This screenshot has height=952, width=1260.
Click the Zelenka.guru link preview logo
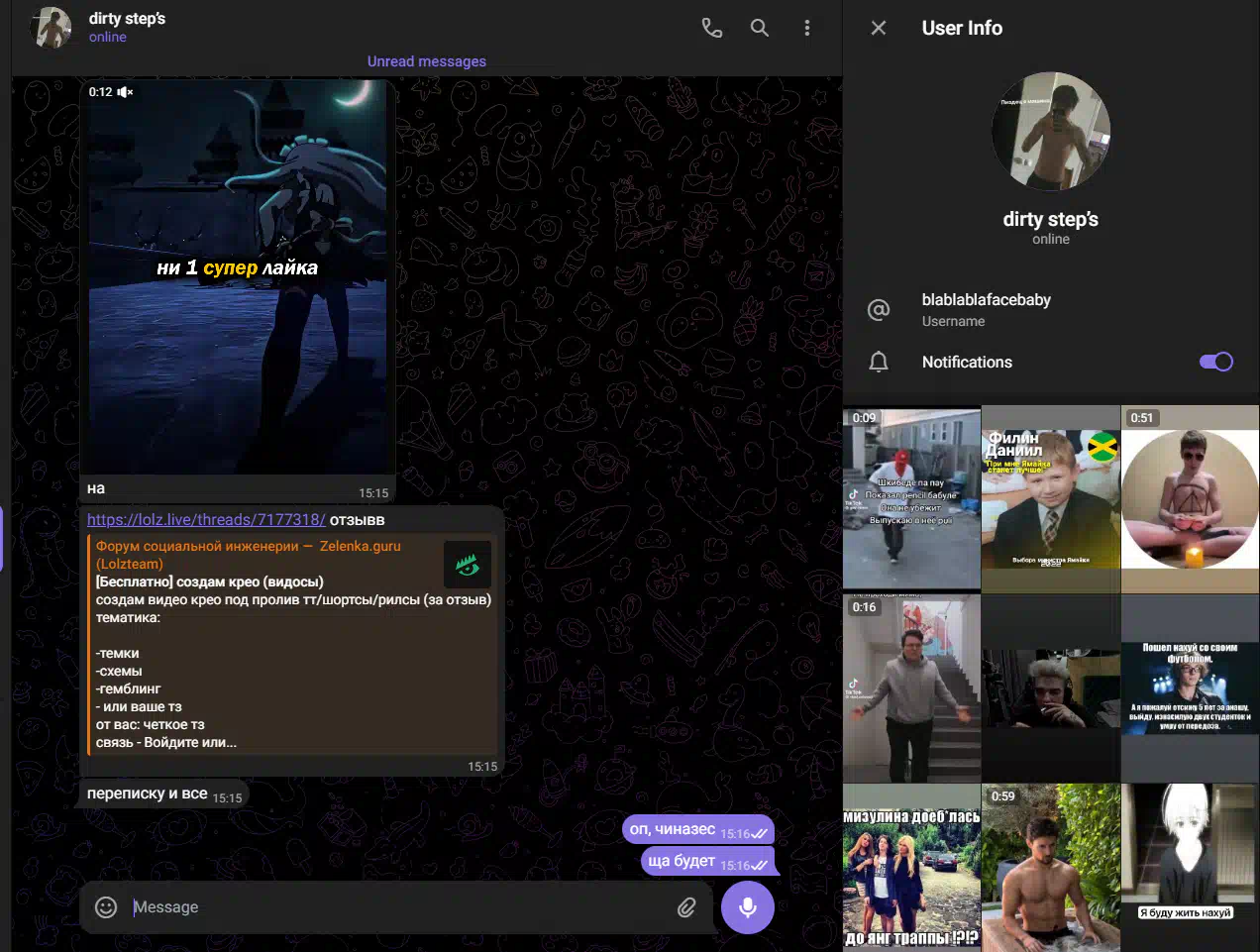(468, 566)
